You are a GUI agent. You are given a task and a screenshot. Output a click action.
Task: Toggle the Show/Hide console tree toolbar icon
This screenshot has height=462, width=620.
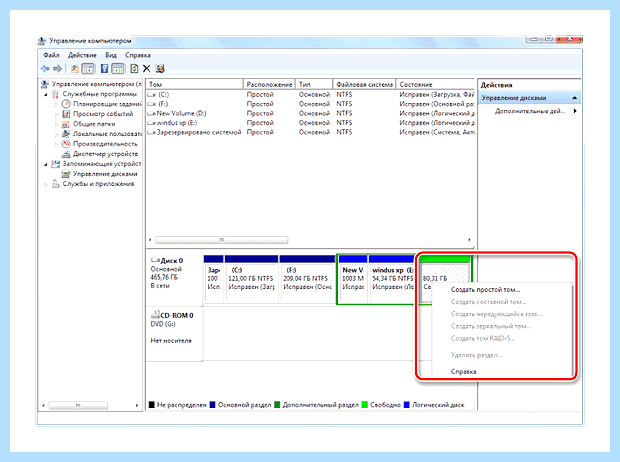coord(88,69)
